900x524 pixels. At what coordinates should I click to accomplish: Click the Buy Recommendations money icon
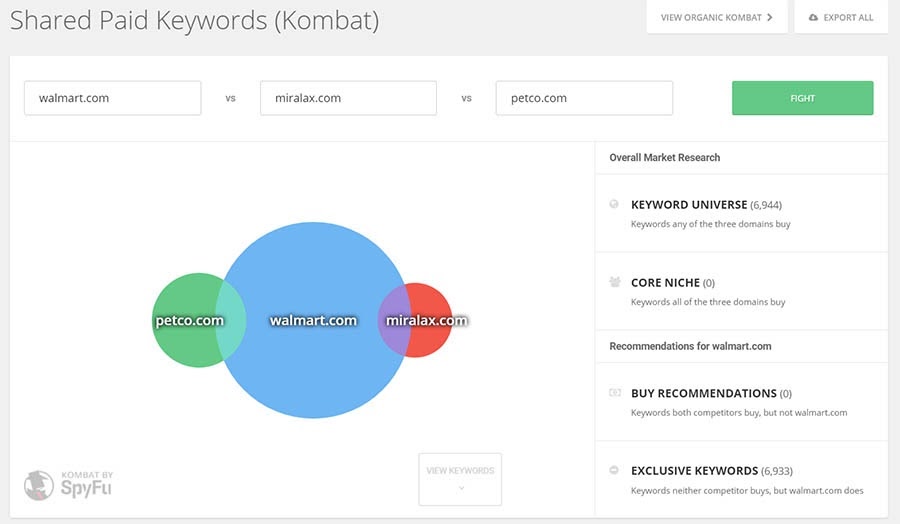[x=614, y=393]
